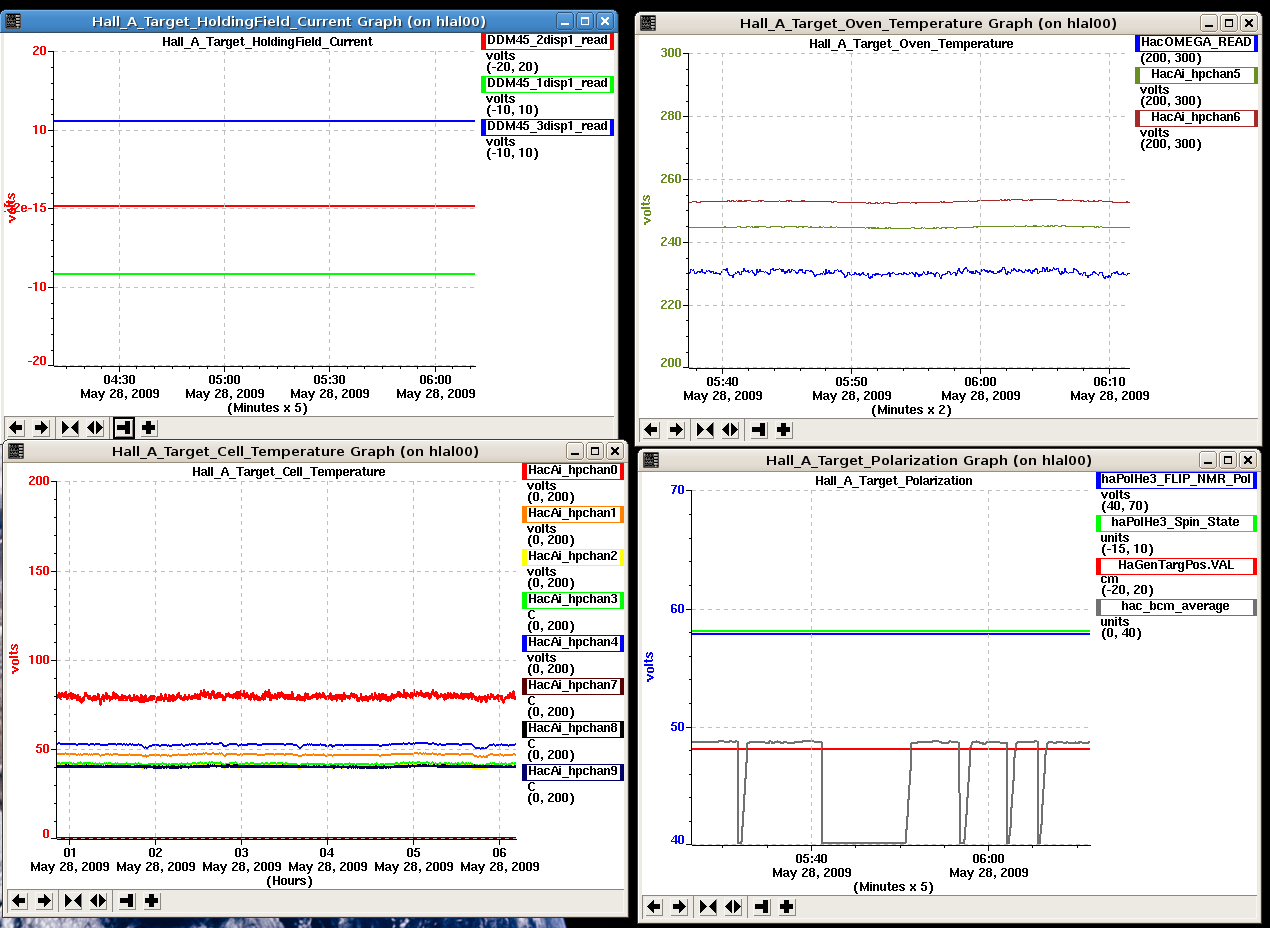Click minus icon in Cell_Temperature graph toolbar
1270x928 pixels.
[x=127, y=901]
